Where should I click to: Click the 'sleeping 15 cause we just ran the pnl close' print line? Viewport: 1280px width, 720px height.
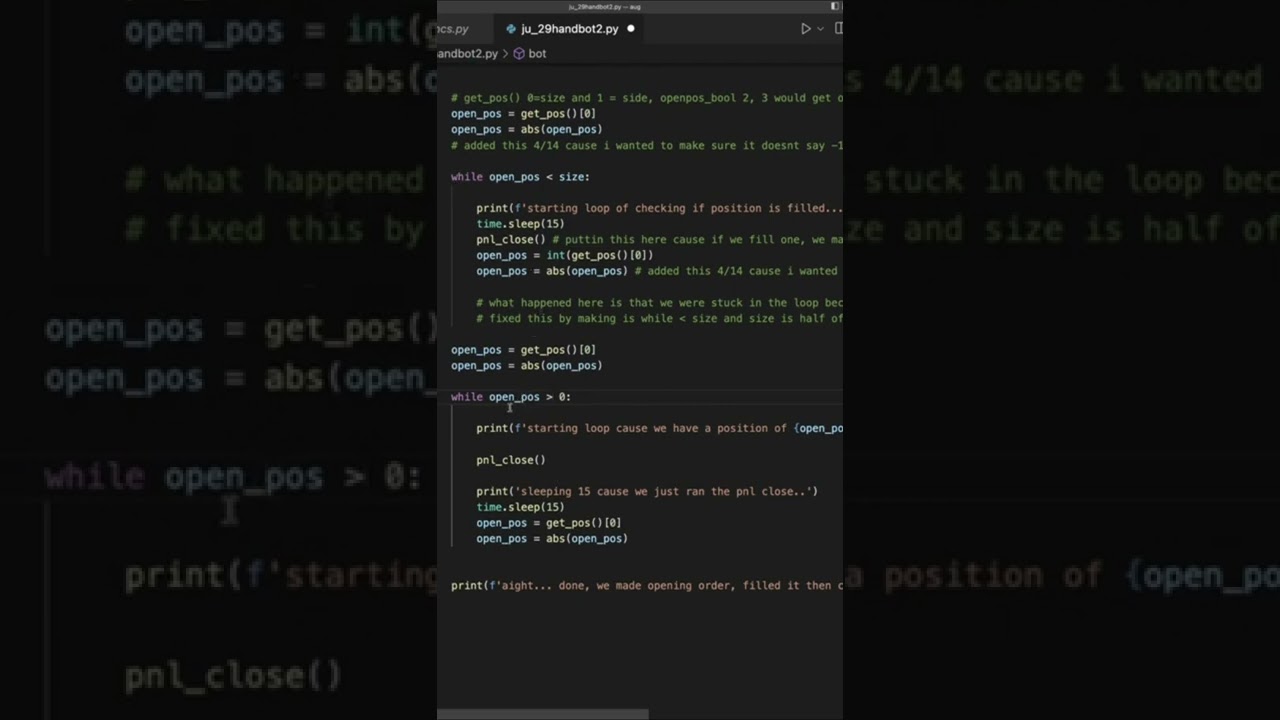647,491
